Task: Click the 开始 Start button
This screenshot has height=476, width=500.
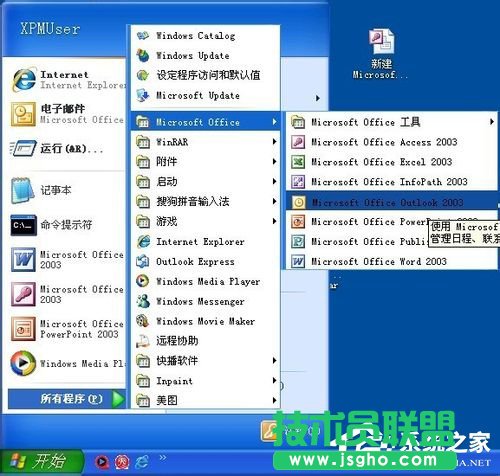Action: point(42,462)
